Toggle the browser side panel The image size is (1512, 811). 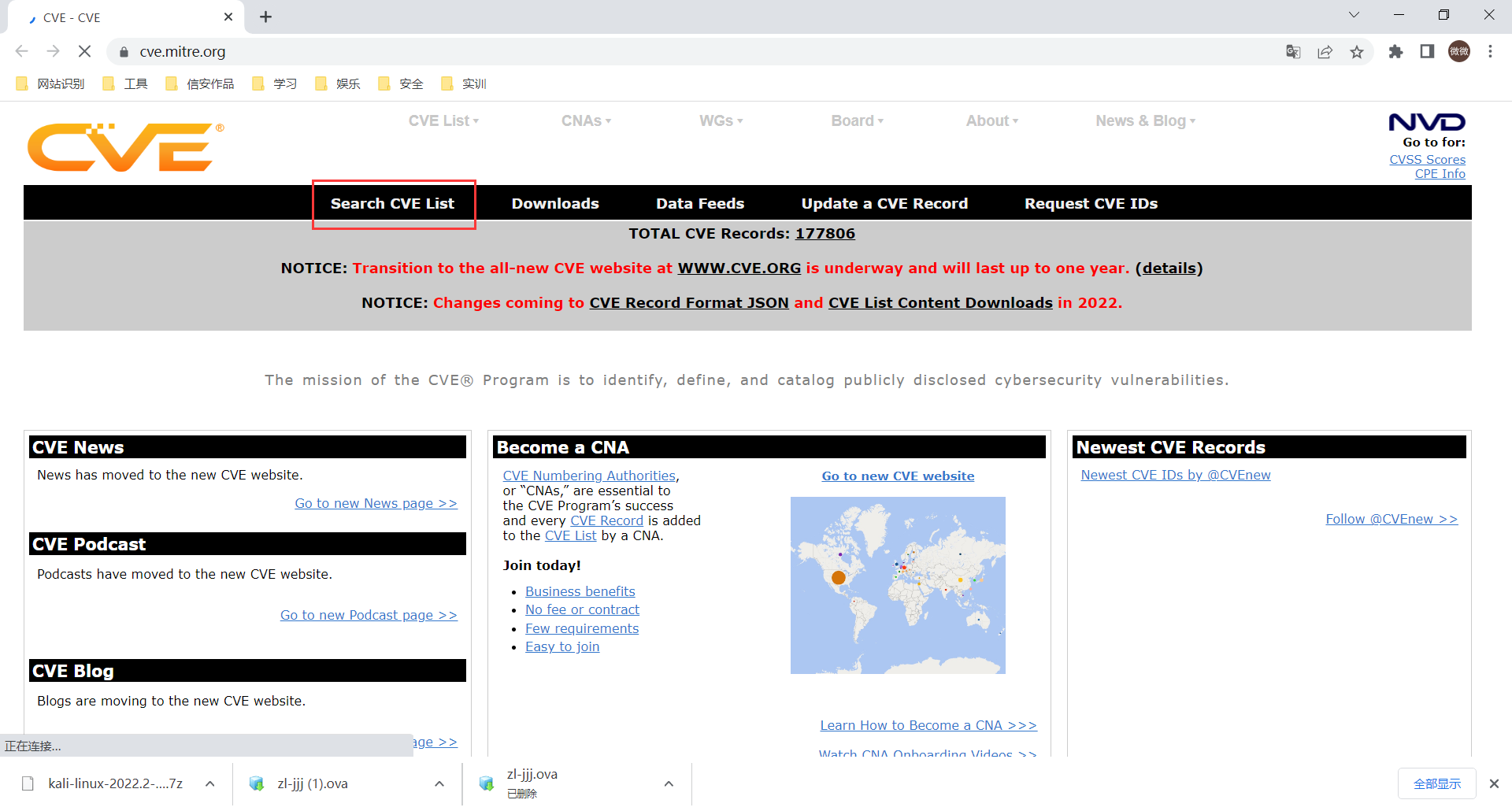pyautogui.click(x=1427, y=52)
